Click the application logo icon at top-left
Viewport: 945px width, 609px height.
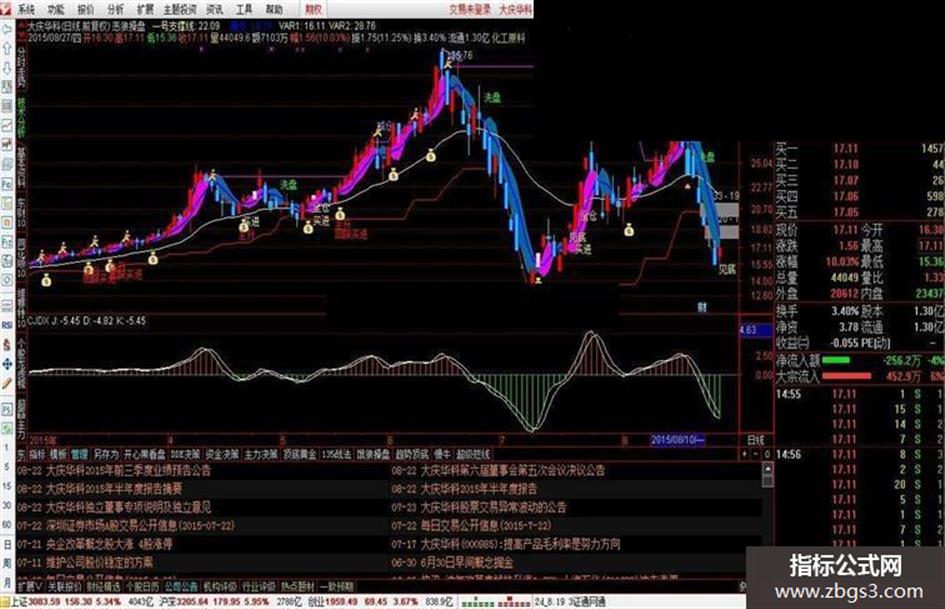pos(6,8)
